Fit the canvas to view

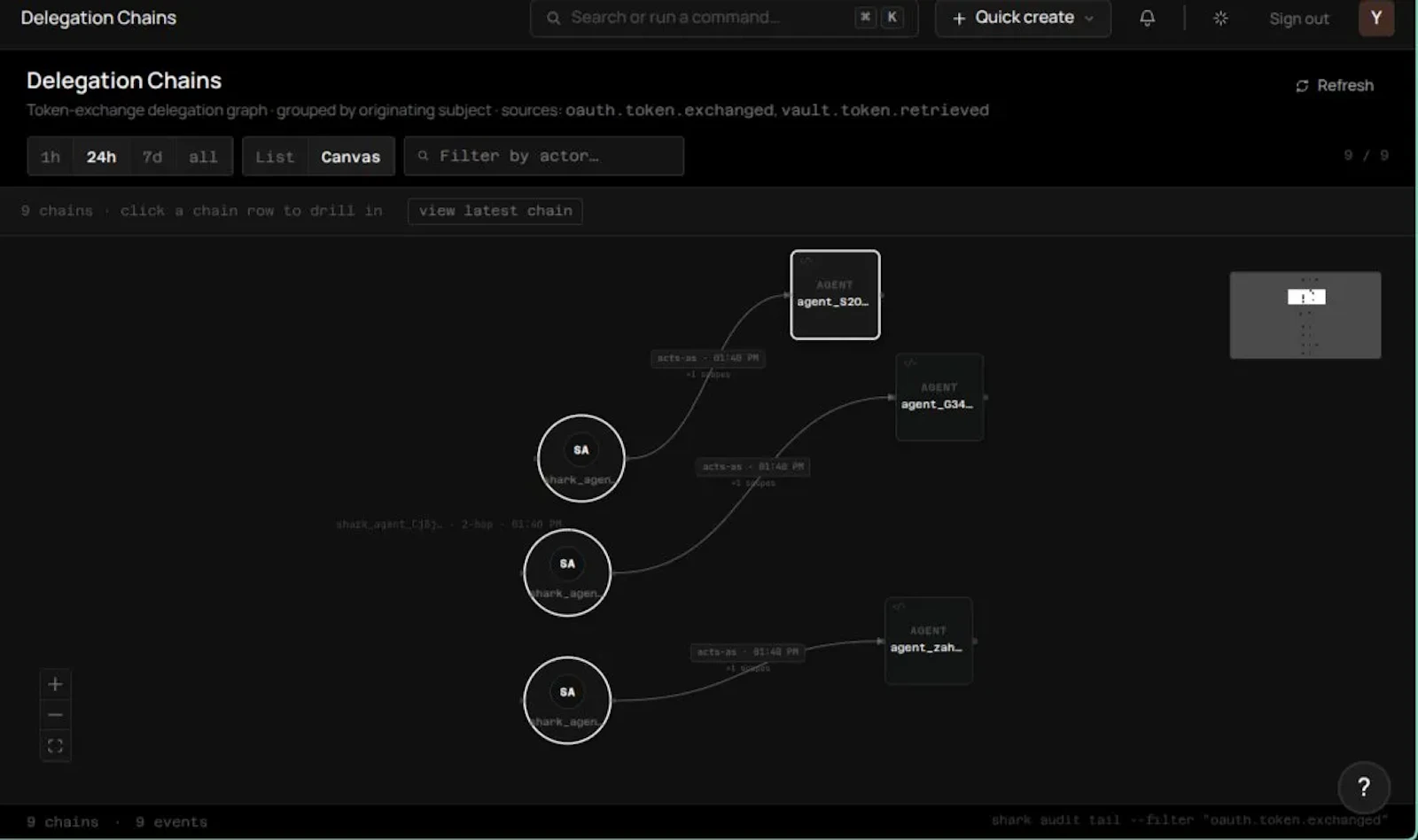[x=55, y=746]
